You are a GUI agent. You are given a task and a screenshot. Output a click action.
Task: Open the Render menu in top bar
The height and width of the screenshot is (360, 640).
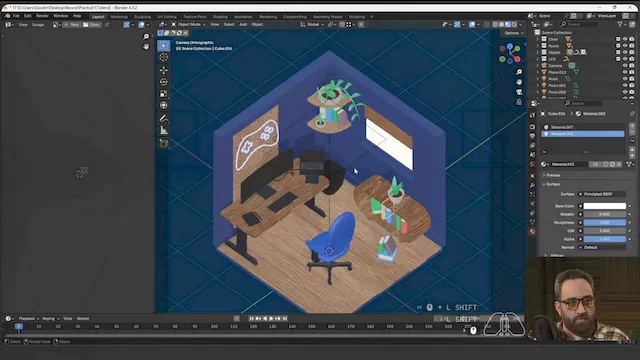(42, 16)
